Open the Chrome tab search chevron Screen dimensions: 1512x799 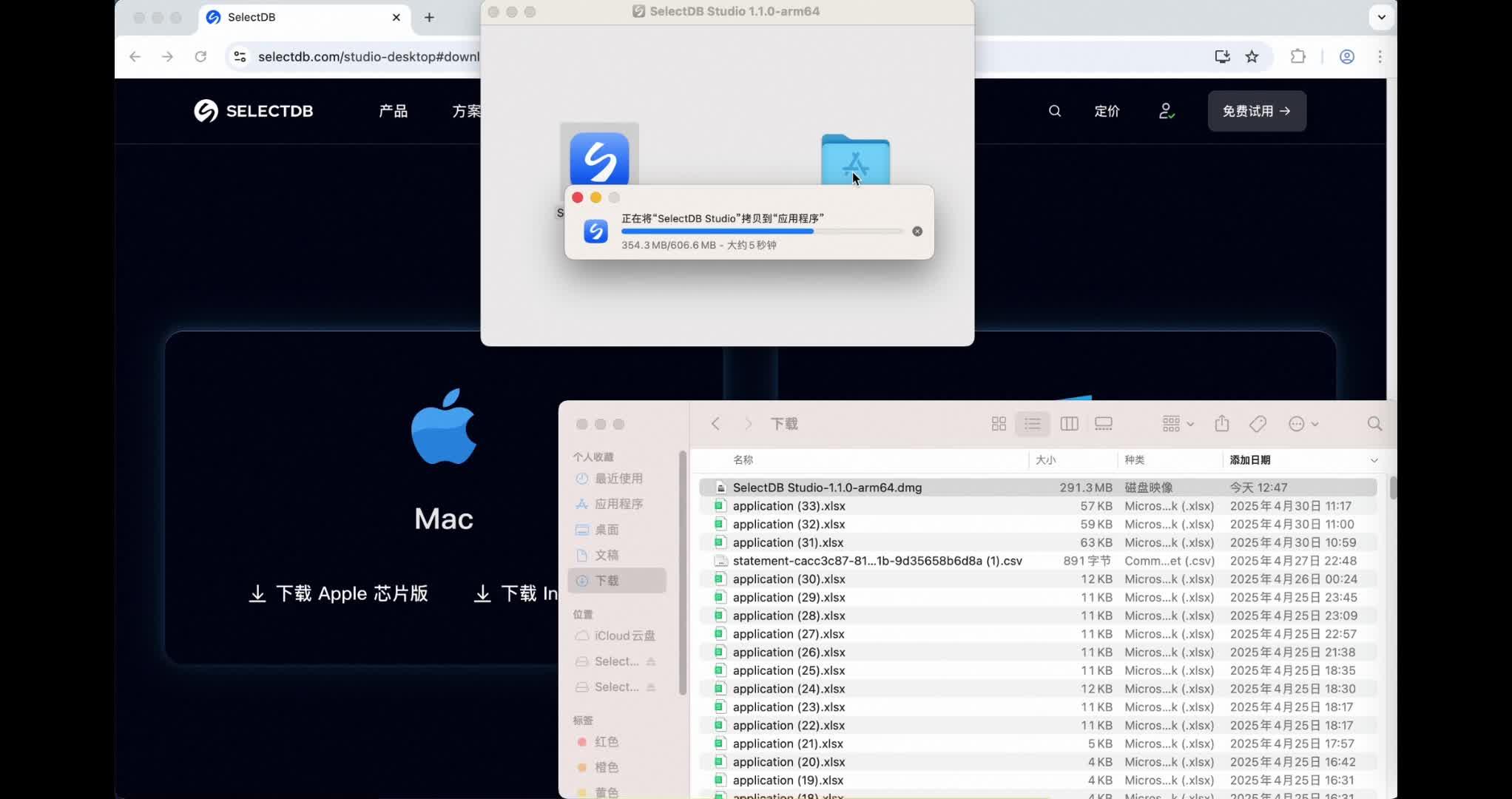1381,16
